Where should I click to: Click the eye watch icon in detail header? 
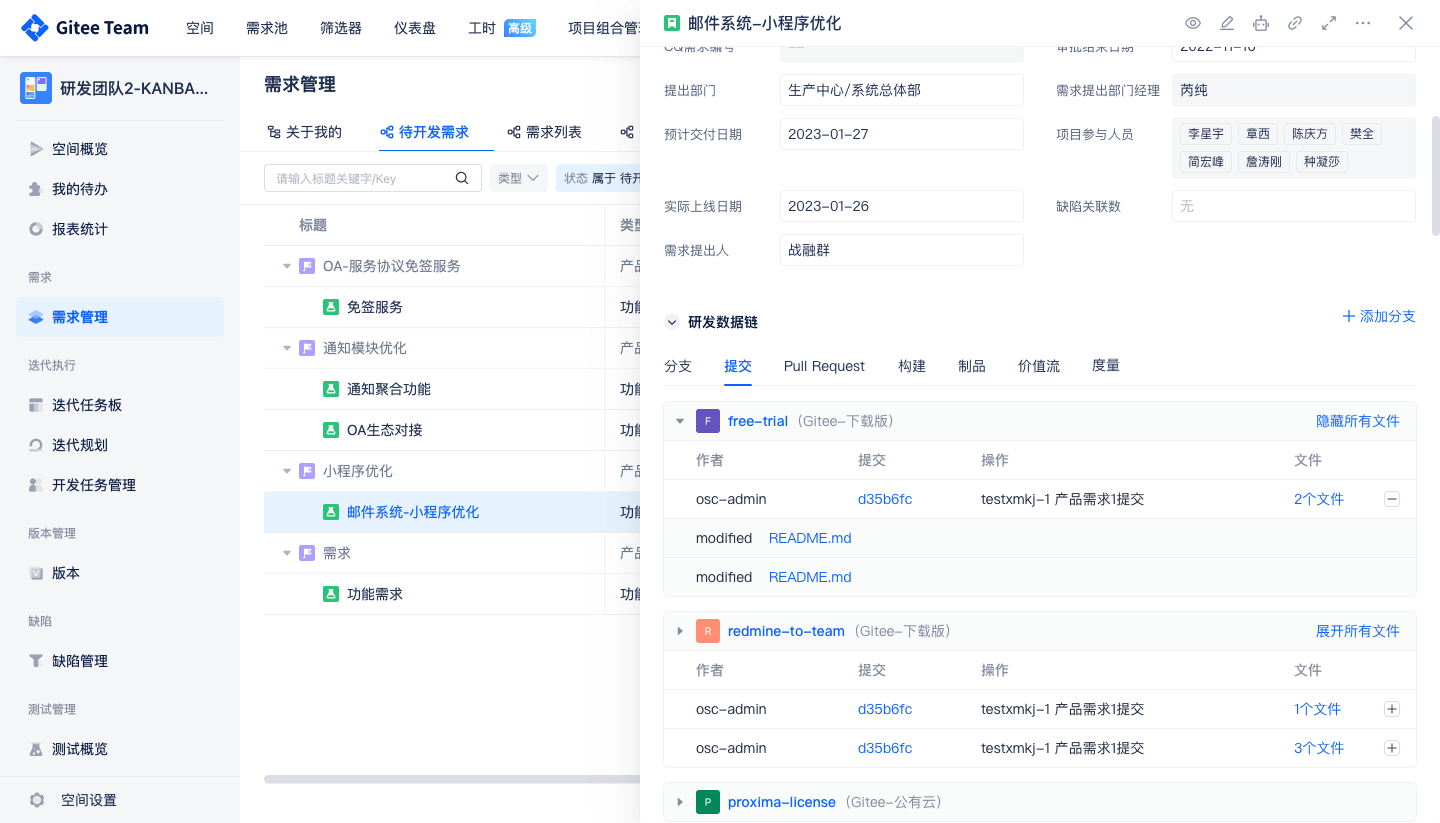coord(1193,23)
